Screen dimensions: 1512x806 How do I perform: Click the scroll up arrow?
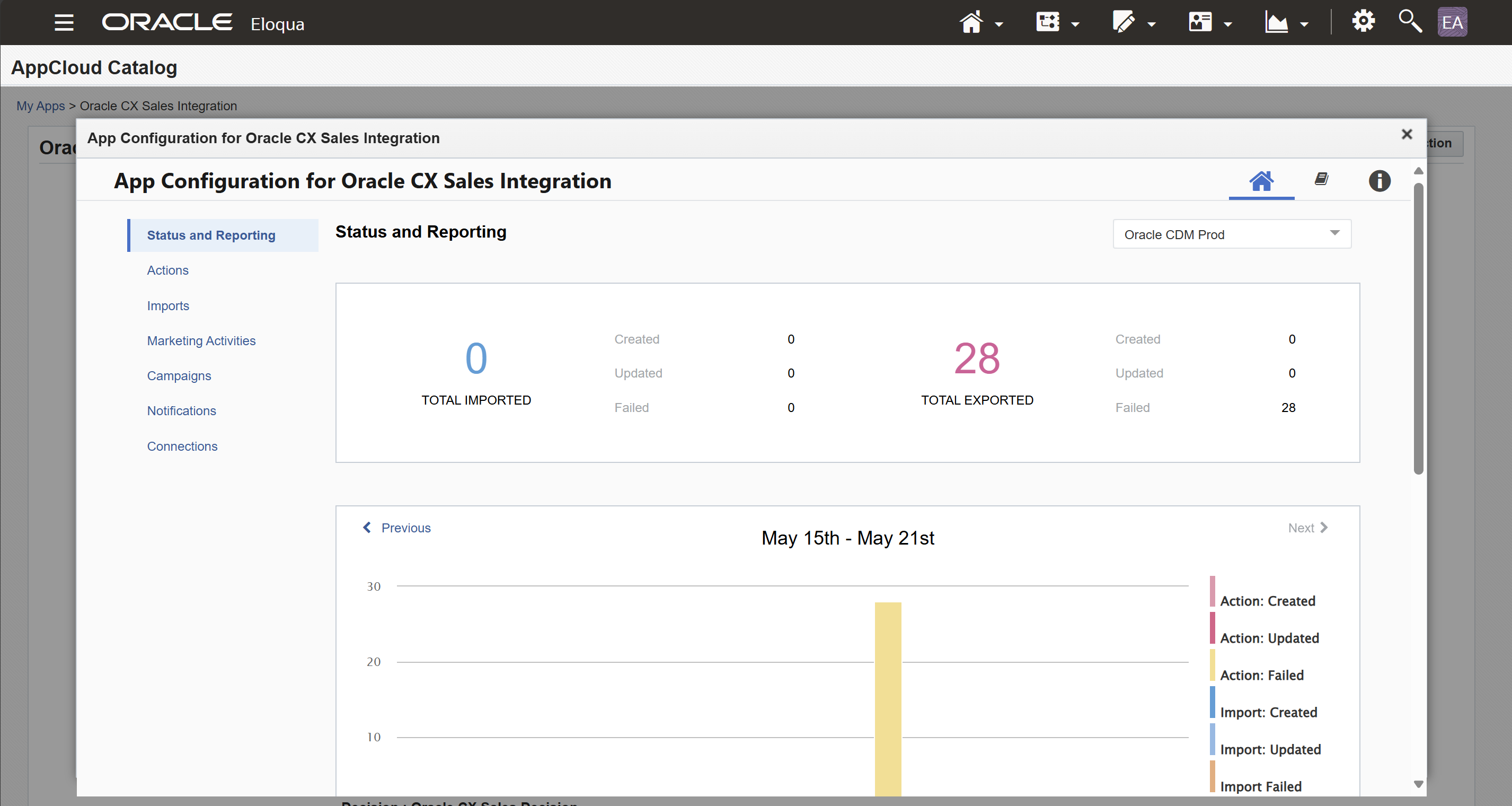pos(1418,171)
